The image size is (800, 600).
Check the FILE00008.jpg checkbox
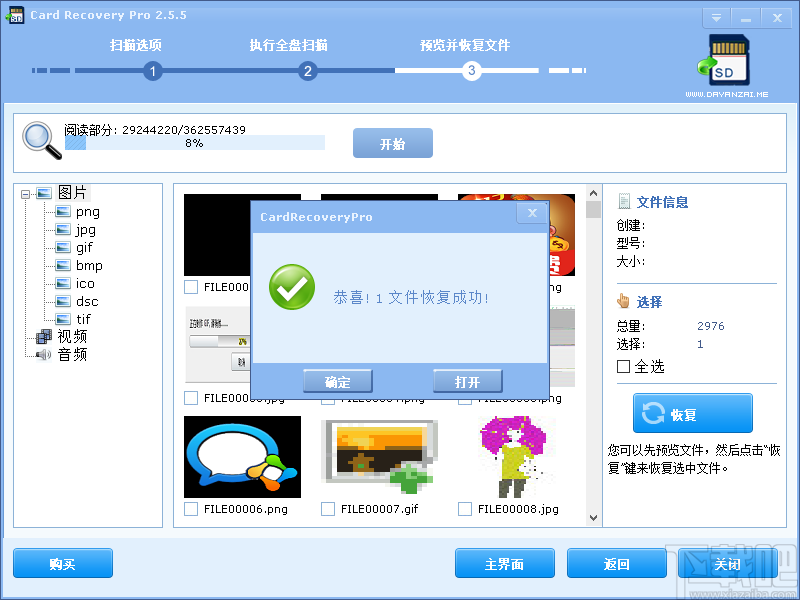click(x=465, y=509)
